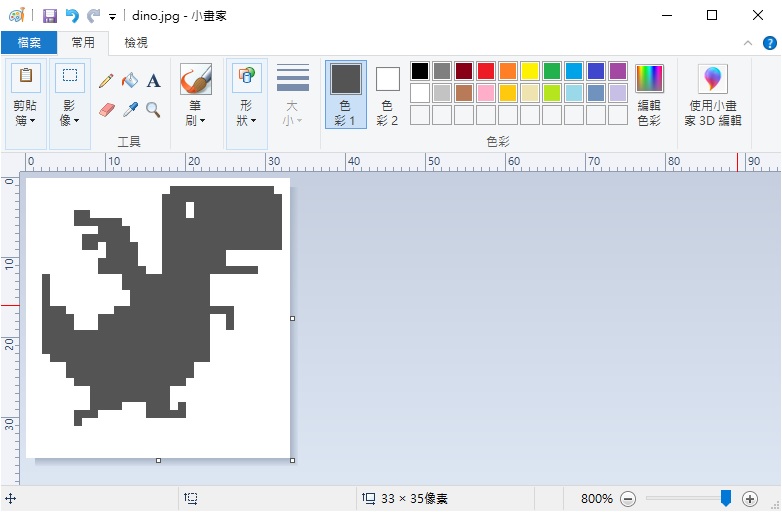Pick the brown color swatch

point(464,93)
